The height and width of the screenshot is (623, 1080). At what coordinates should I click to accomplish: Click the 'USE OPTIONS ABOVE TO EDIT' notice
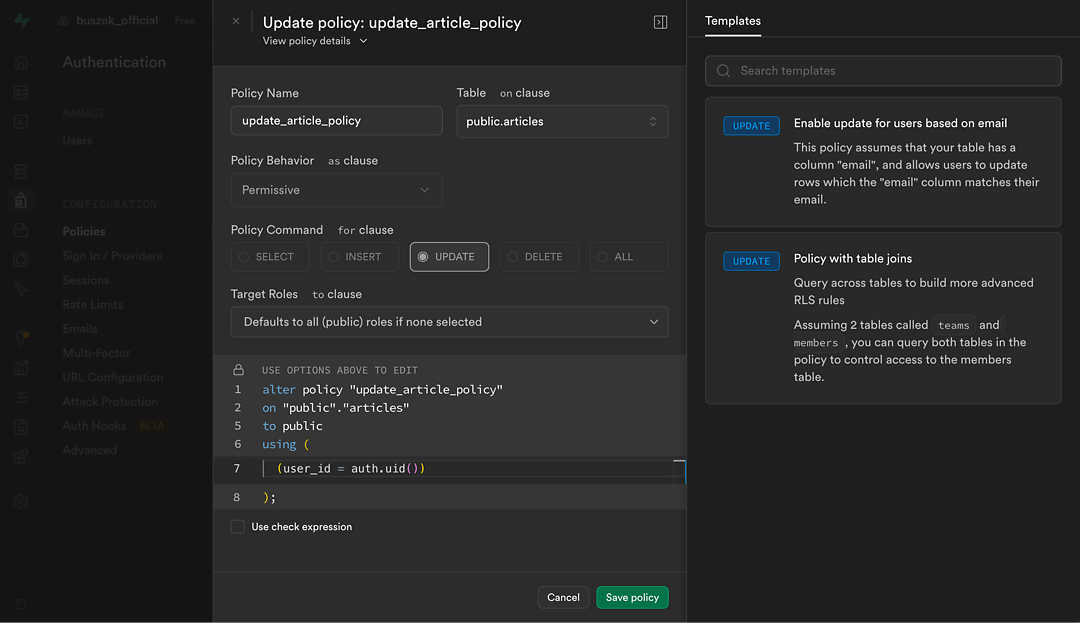coord(340,370)
